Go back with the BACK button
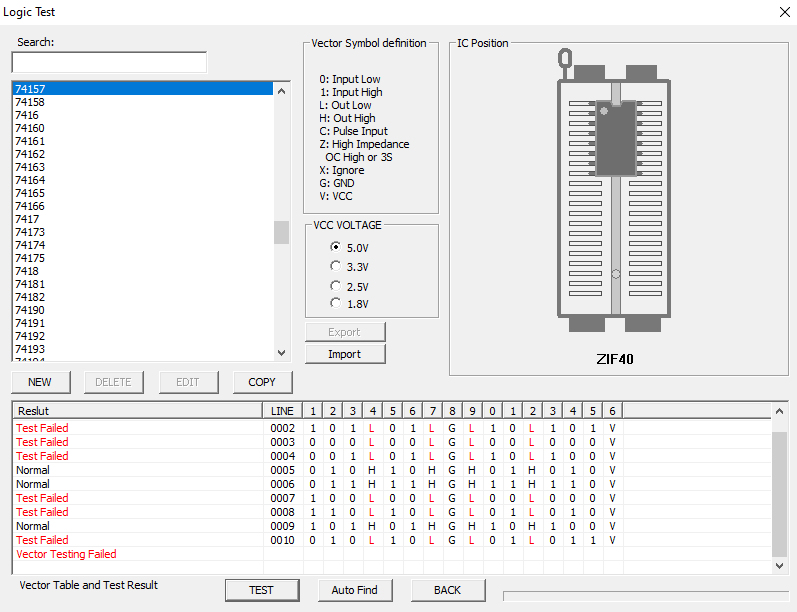Screen dimensions: 797x612 pos(448,590)
